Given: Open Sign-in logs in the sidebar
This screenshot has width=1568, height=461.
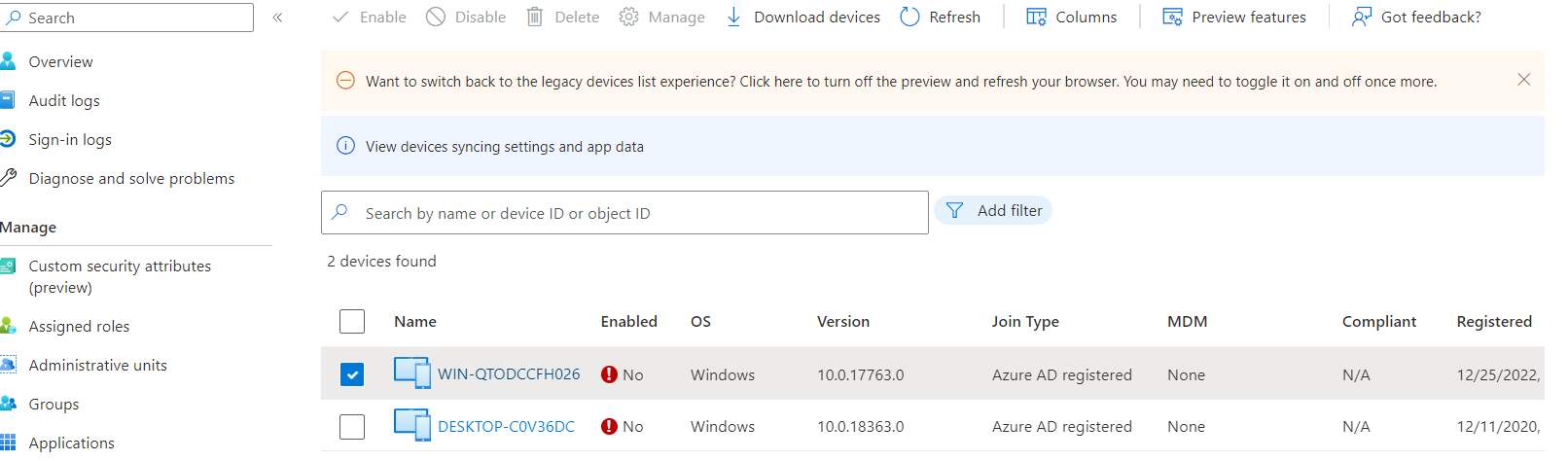Looking at the screenshot, I should tap(70, 139).
